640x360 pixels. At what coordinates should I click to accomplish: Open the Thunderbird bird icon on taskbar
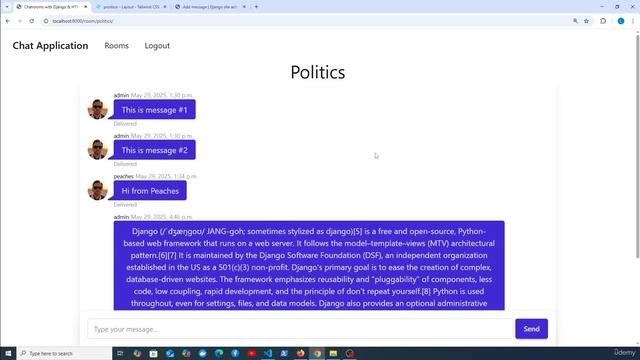click(202, 353)
